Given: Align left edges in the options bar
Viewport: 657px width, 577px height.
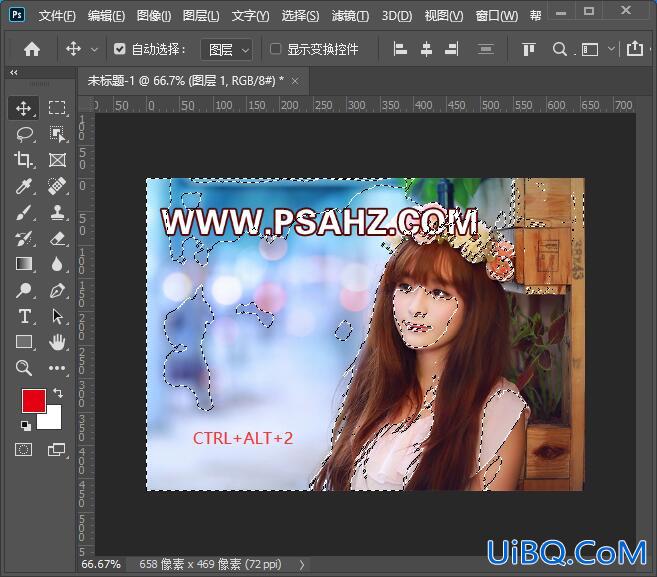Looking at the screenshot, I should click(x=400, y=49).
